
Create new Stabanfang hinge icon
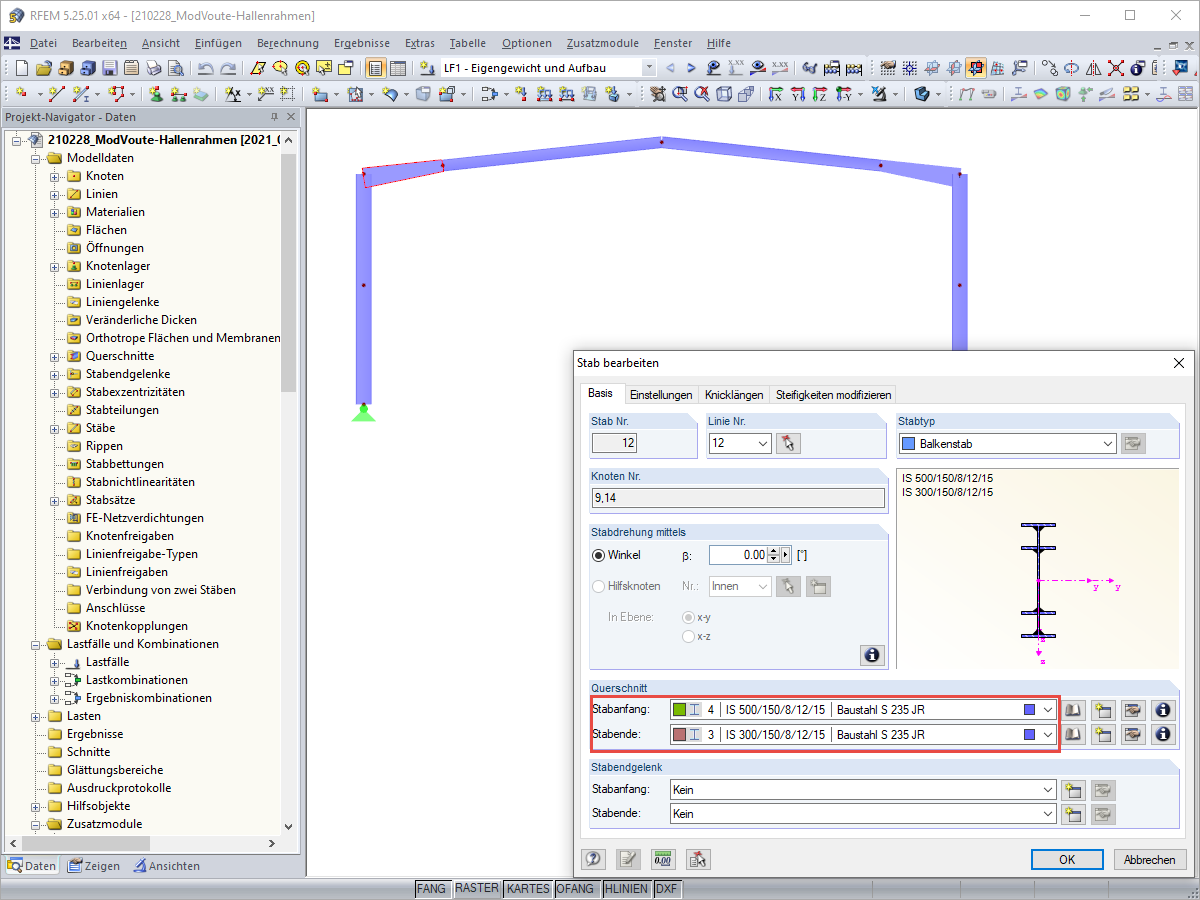pos(1074,790)
